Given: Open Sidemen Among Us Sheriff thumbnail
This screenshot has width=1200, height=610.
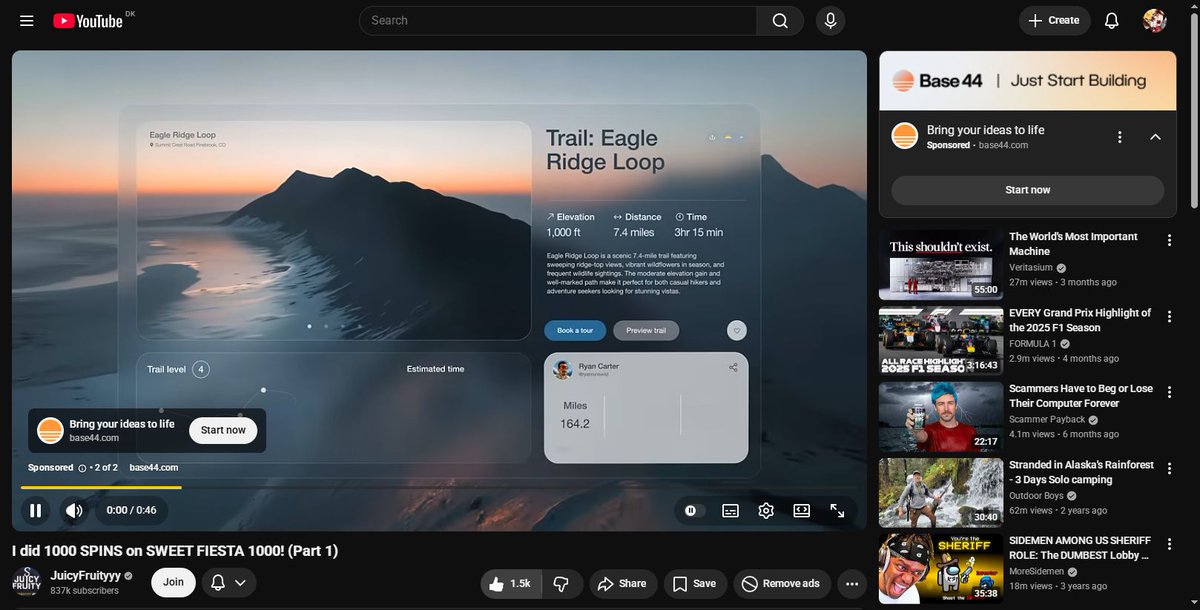Looking at the screenshot, I should pos(941,568).
